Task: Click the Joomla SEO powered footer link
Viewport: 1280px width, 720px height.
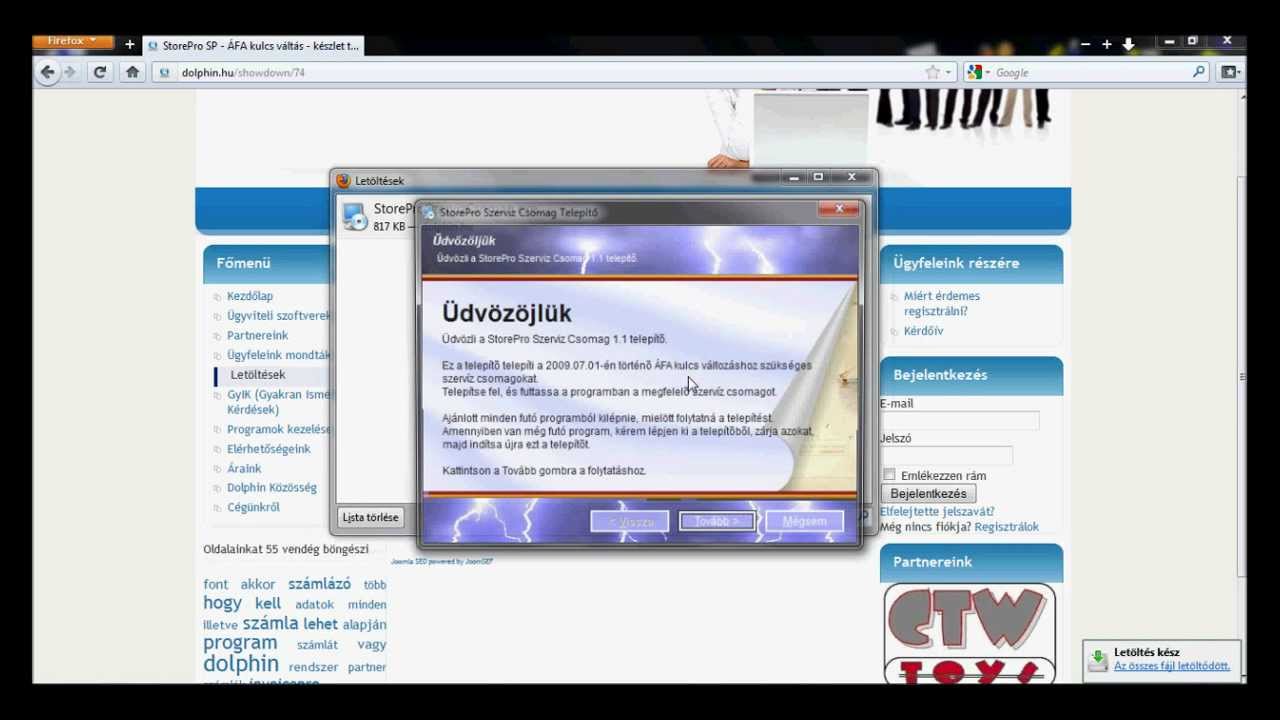Action: click(441, 562)
